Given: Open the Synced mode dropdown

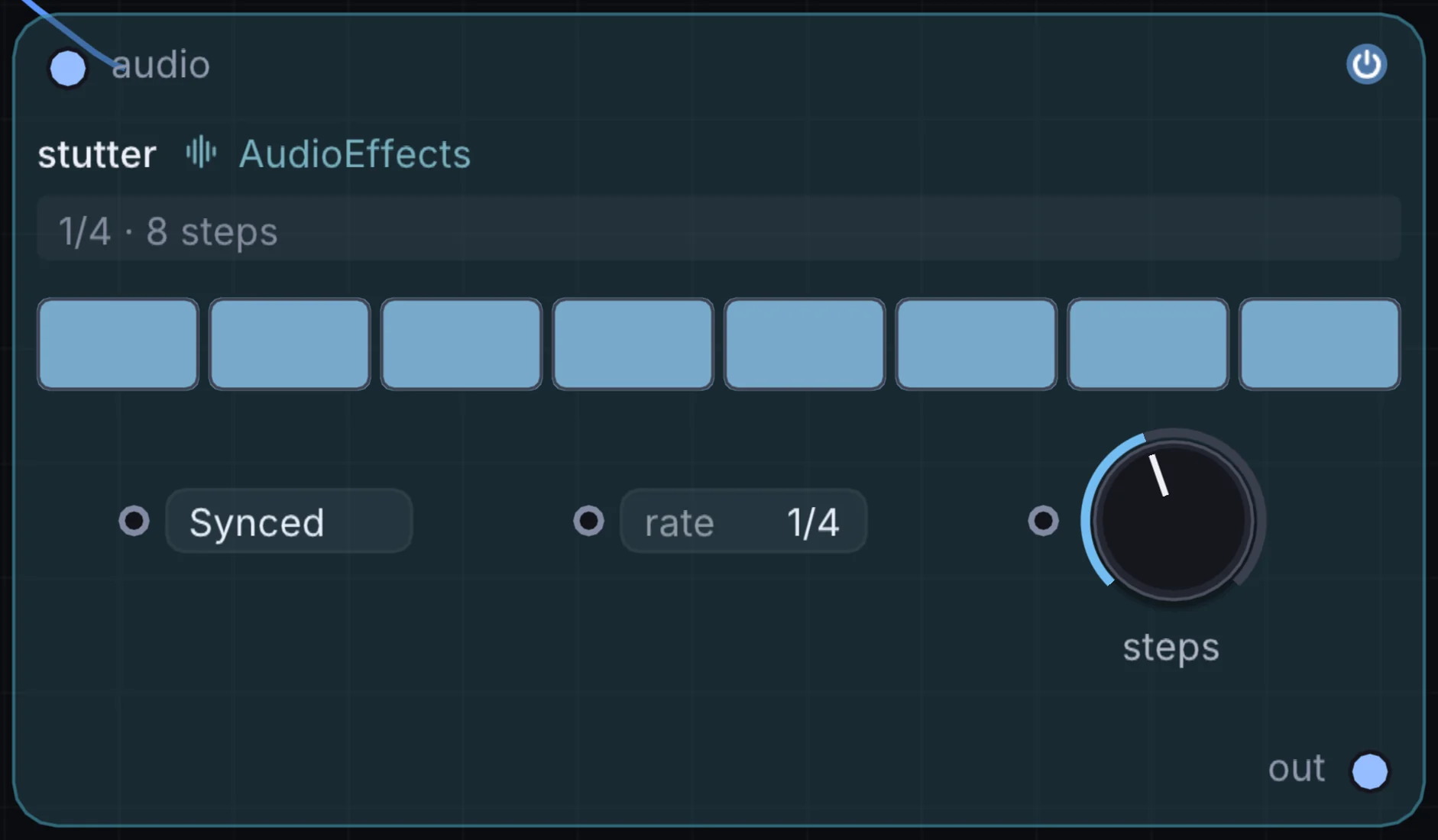Looking at the screenshot, I should click(x=289, y=522).
